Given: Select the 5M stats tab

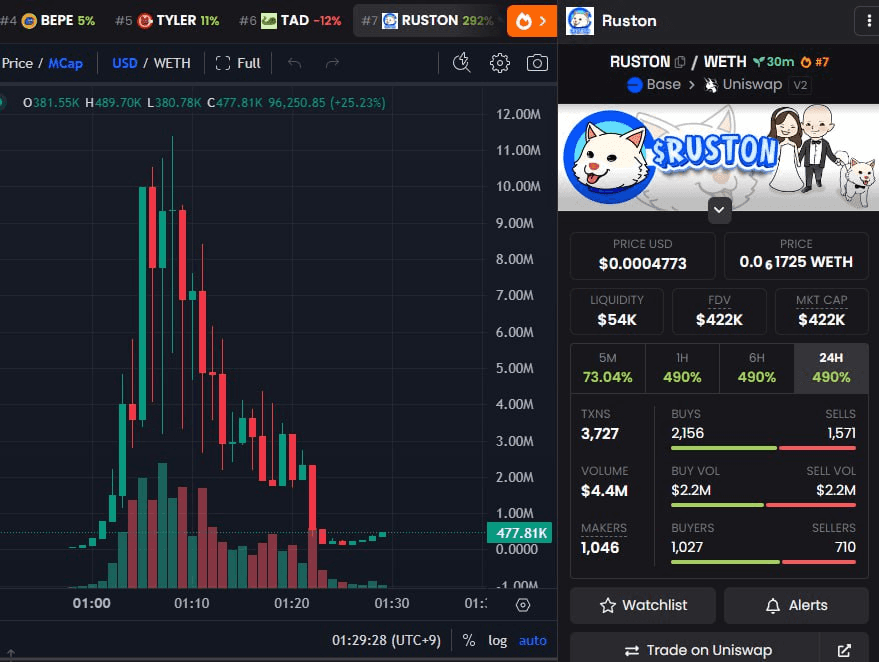Looking at the screenshot, I should 607,368.
